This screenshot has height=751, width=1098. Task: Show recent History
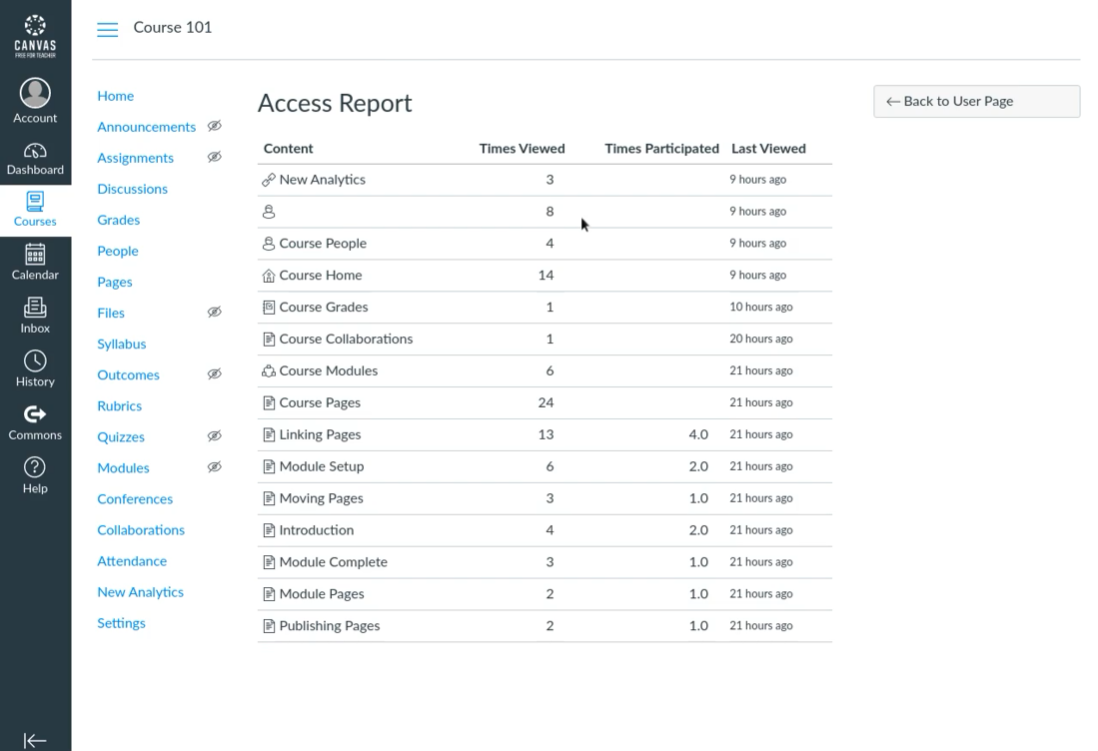35,368
